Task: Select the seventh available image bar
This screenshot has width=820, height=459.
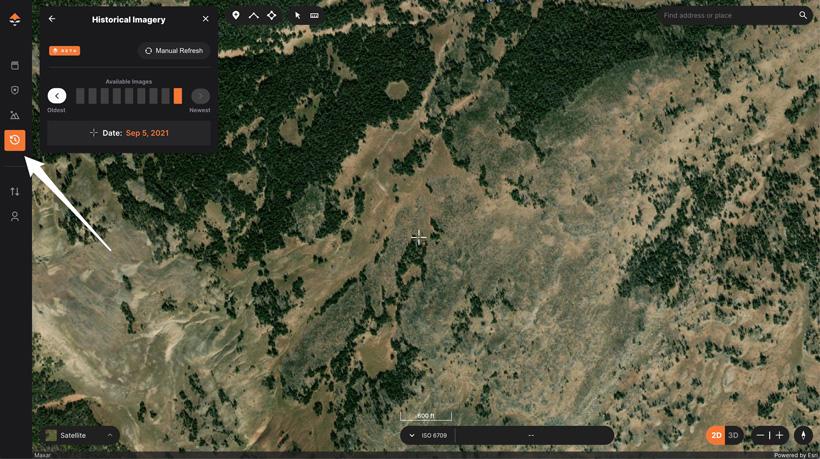Action: click(153, 96)
